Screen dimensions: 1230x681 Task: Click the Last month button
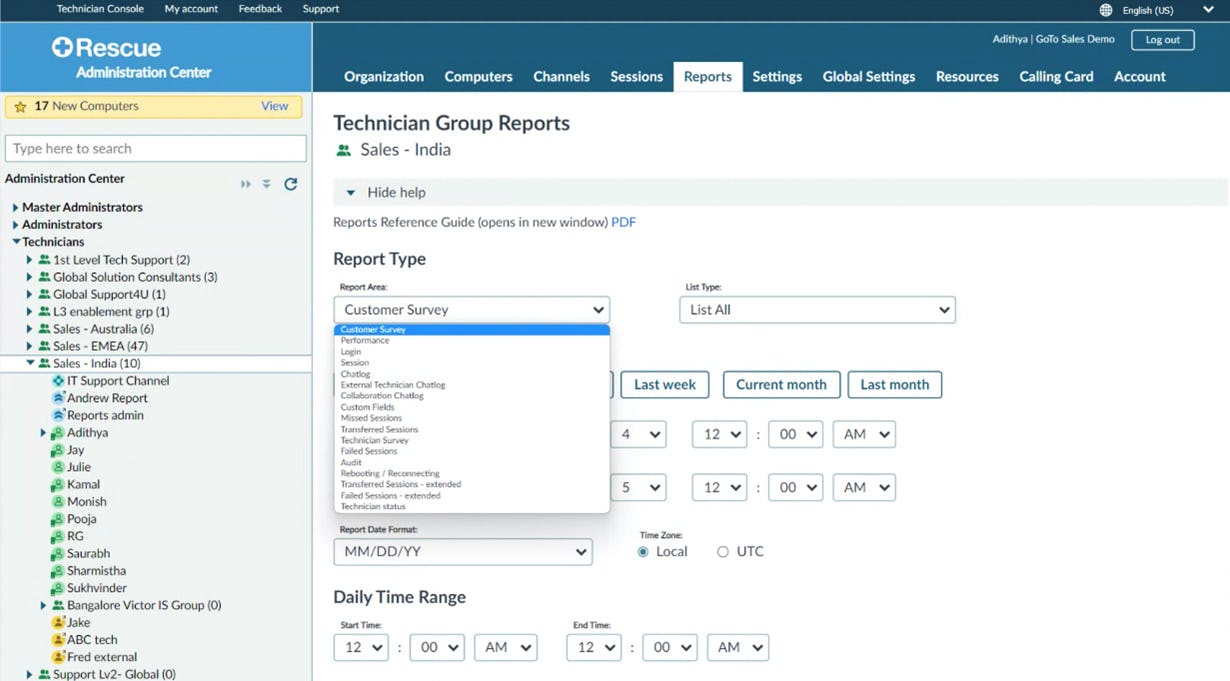(895, 385)
